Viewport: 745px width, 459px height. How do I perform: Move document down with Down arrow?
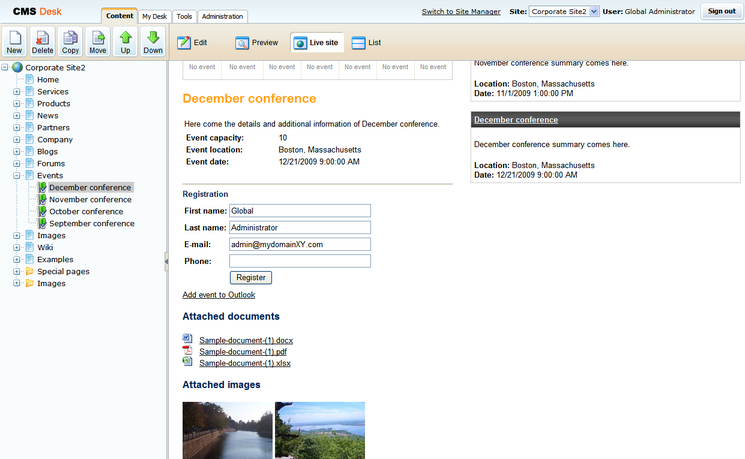(x=152, y=42)
